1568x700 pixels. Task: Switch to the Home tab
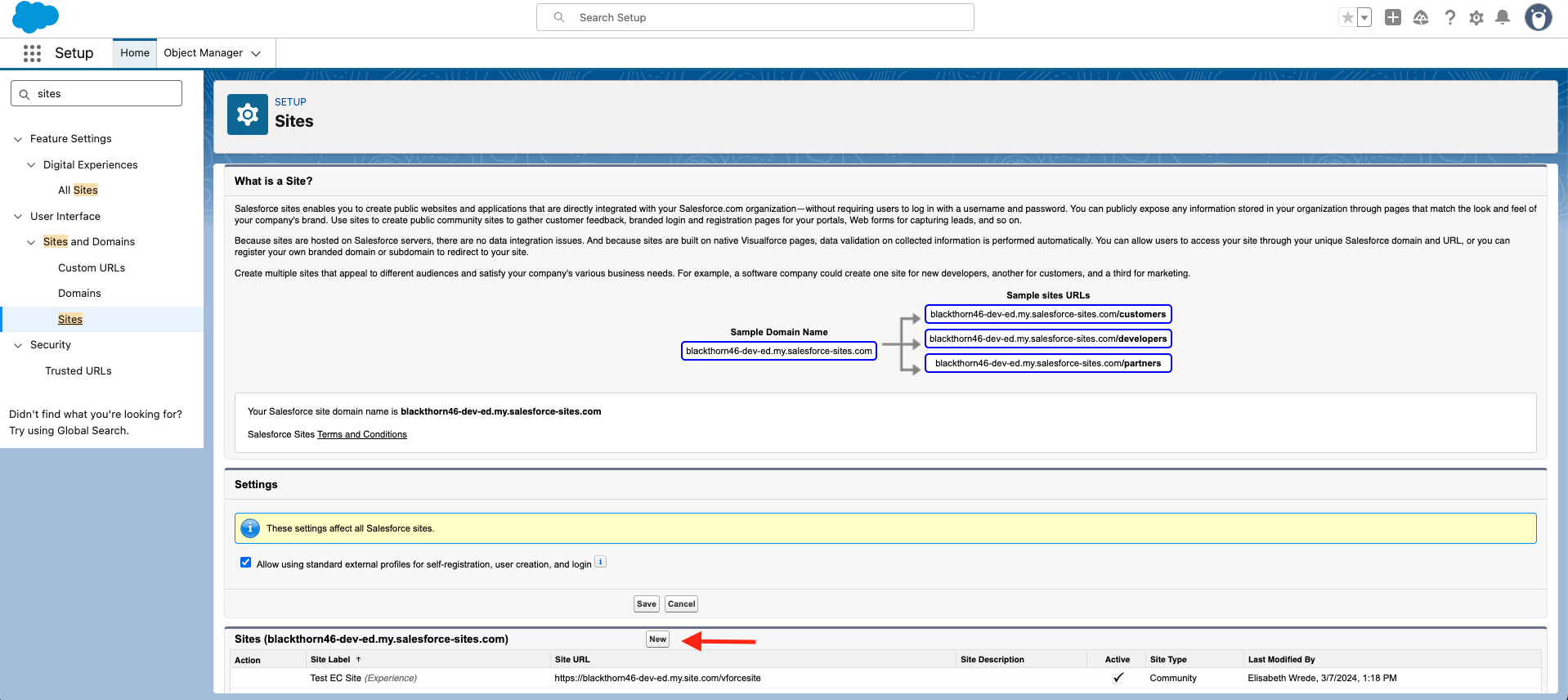[135, 53]
